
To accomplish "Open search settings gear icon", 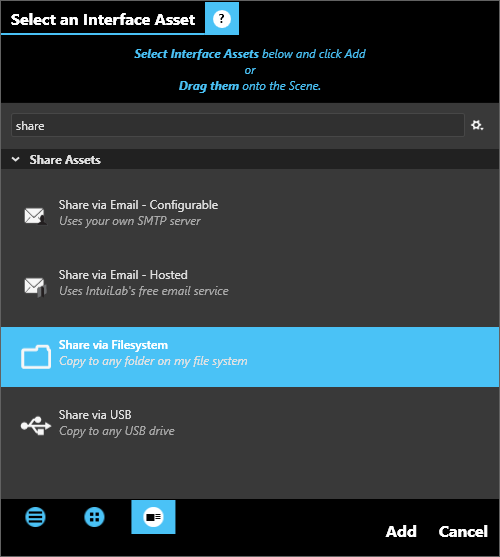I will tap(477, 125).
